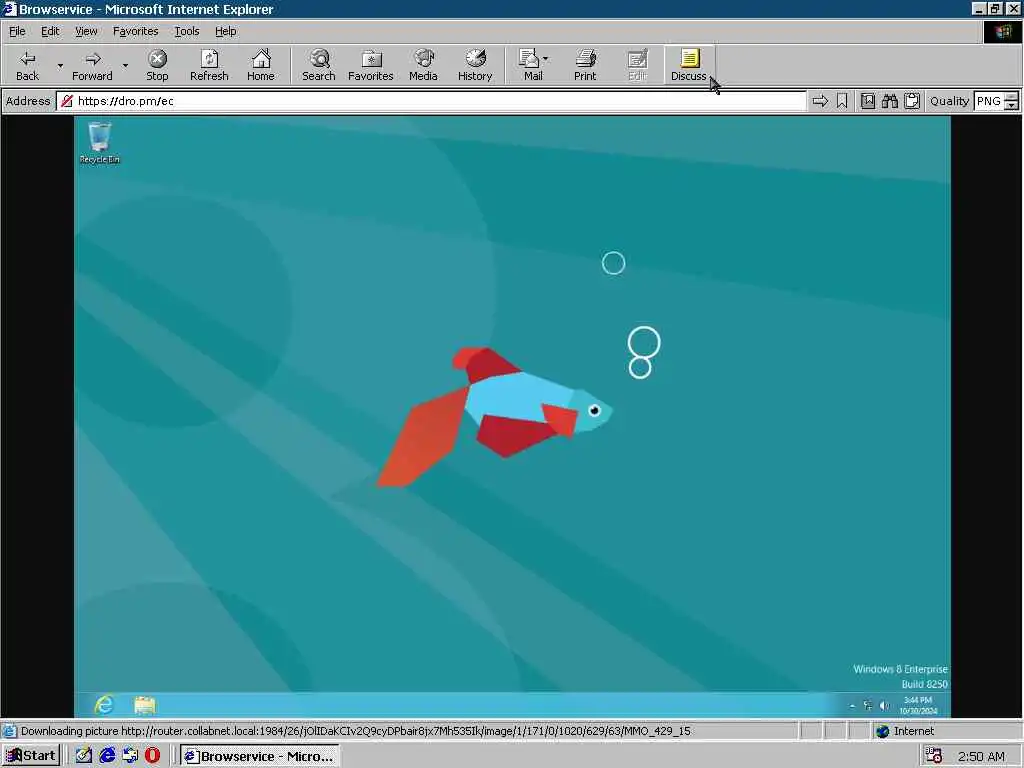
Task: Click the 2:50 AM taskbar clock
Action: (982, 756)
